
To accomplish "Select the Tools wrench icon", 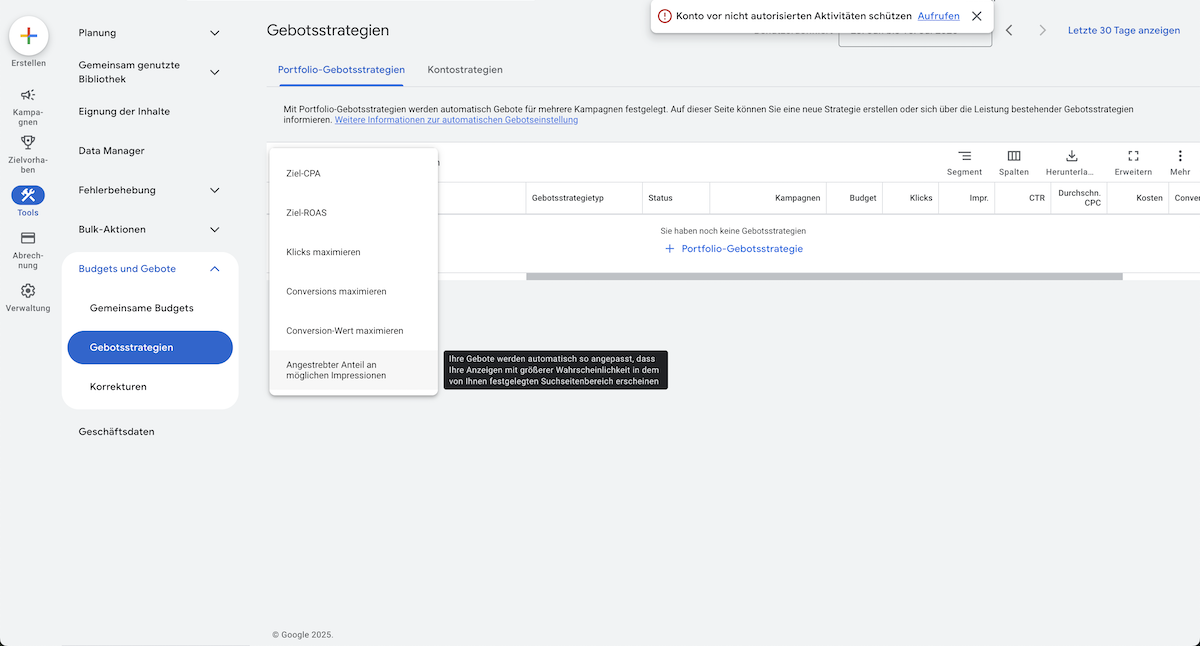I will click(28, 195).
